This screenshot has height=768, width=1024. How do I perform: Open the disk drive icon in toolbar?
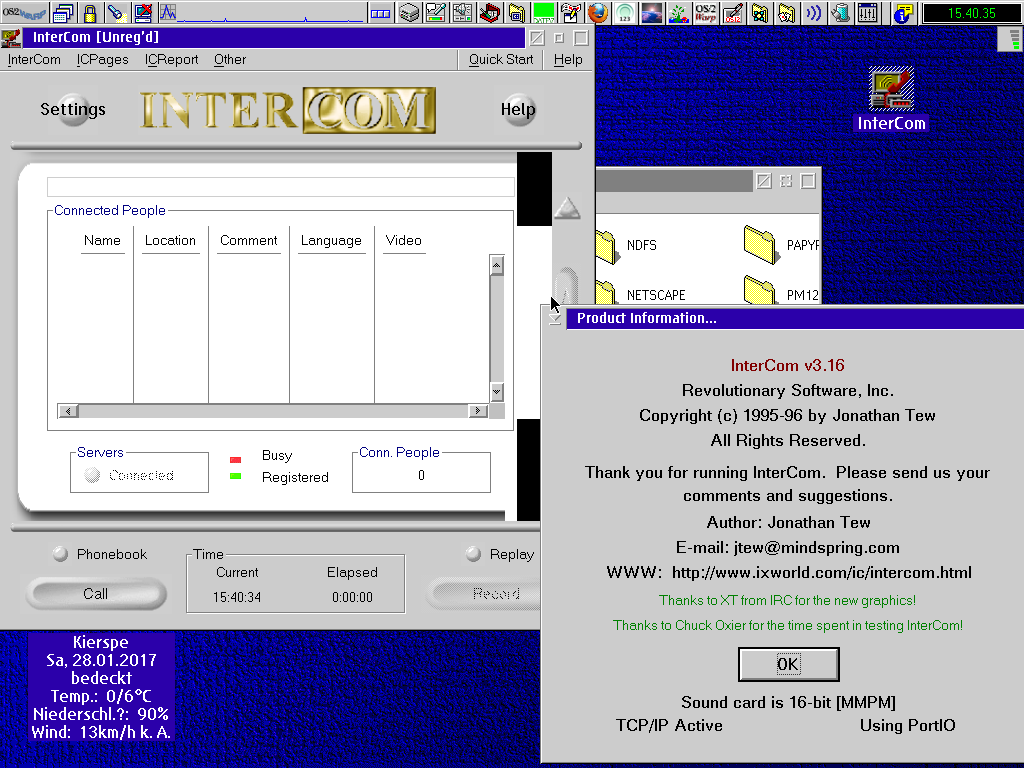coord(409,12)
